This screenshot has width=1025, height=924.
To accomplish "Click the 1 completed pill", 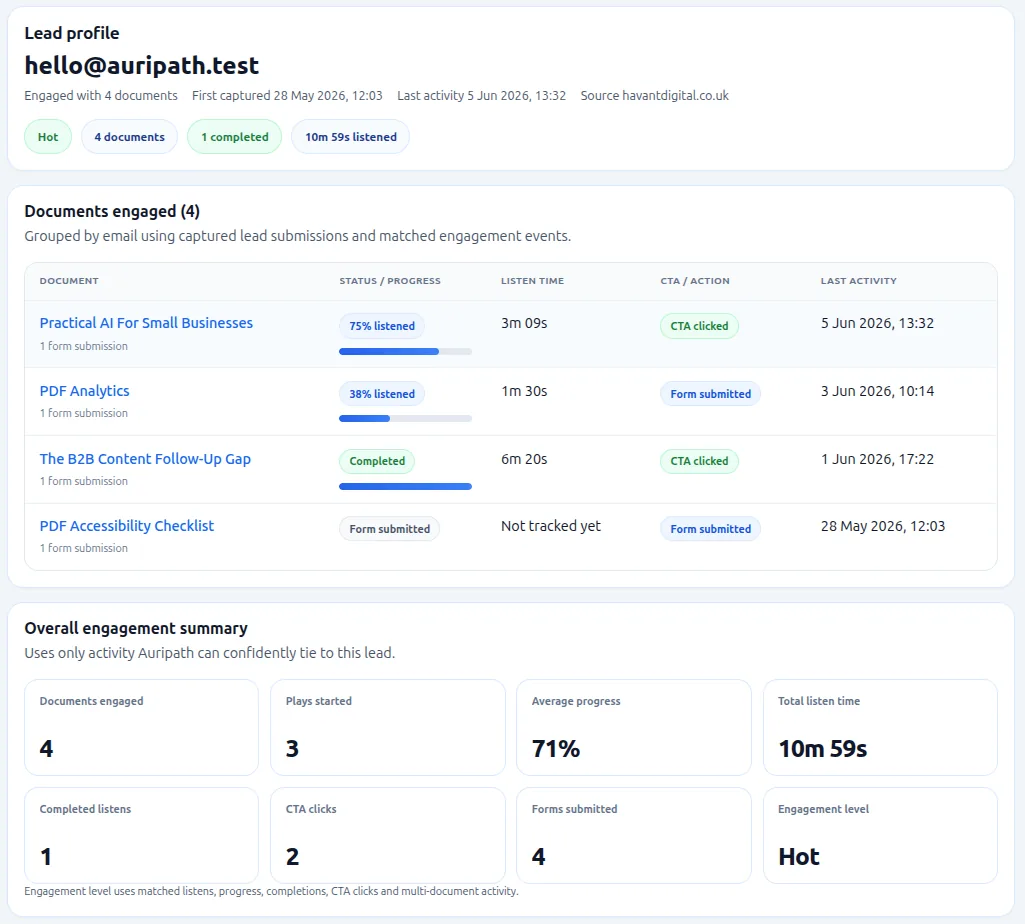I will pyautogui.click(x=235, y=137).
